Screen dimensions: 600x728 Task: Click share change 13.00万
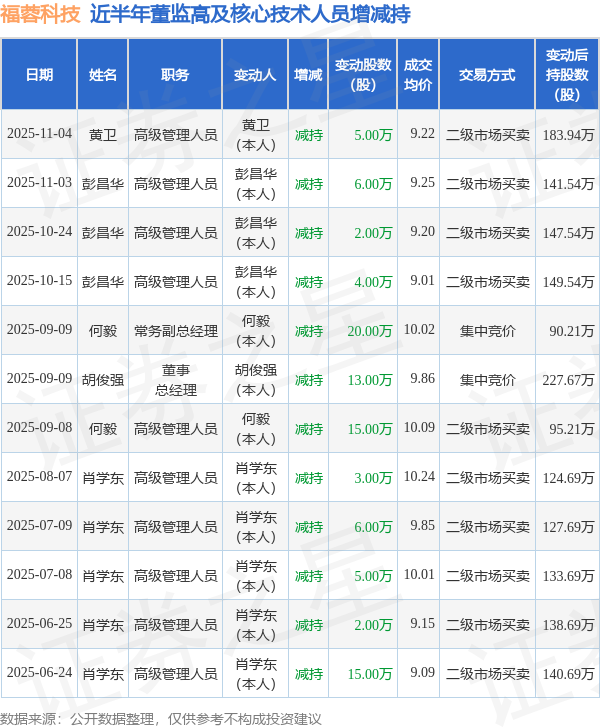coord(370,380)
